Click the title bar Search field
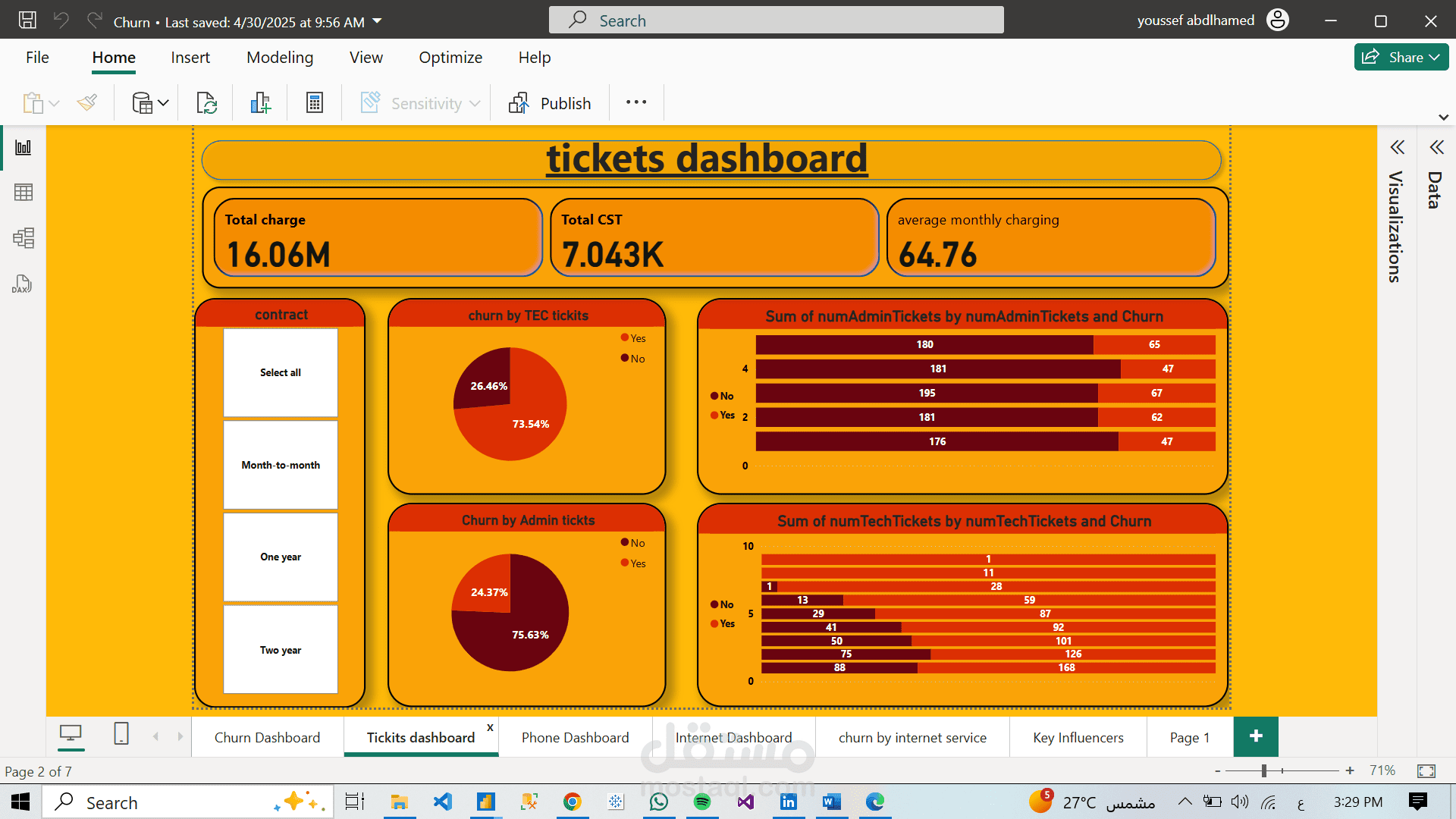 tap(776, 20)
